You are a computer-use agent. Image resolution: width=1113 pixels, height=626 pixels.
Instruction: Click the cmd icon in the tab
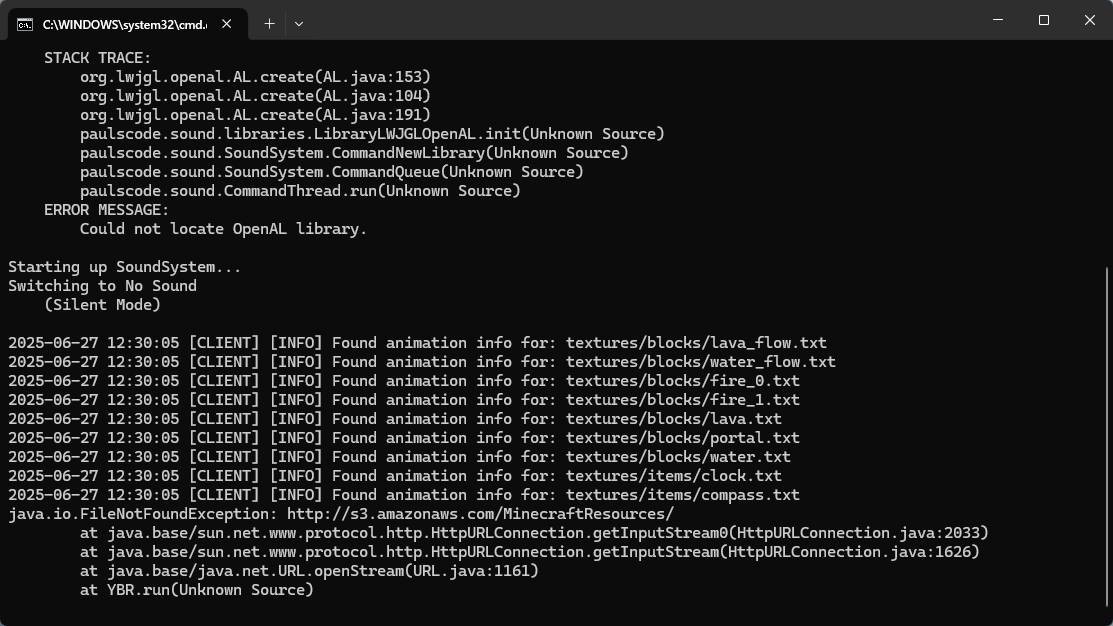[25, 25]
